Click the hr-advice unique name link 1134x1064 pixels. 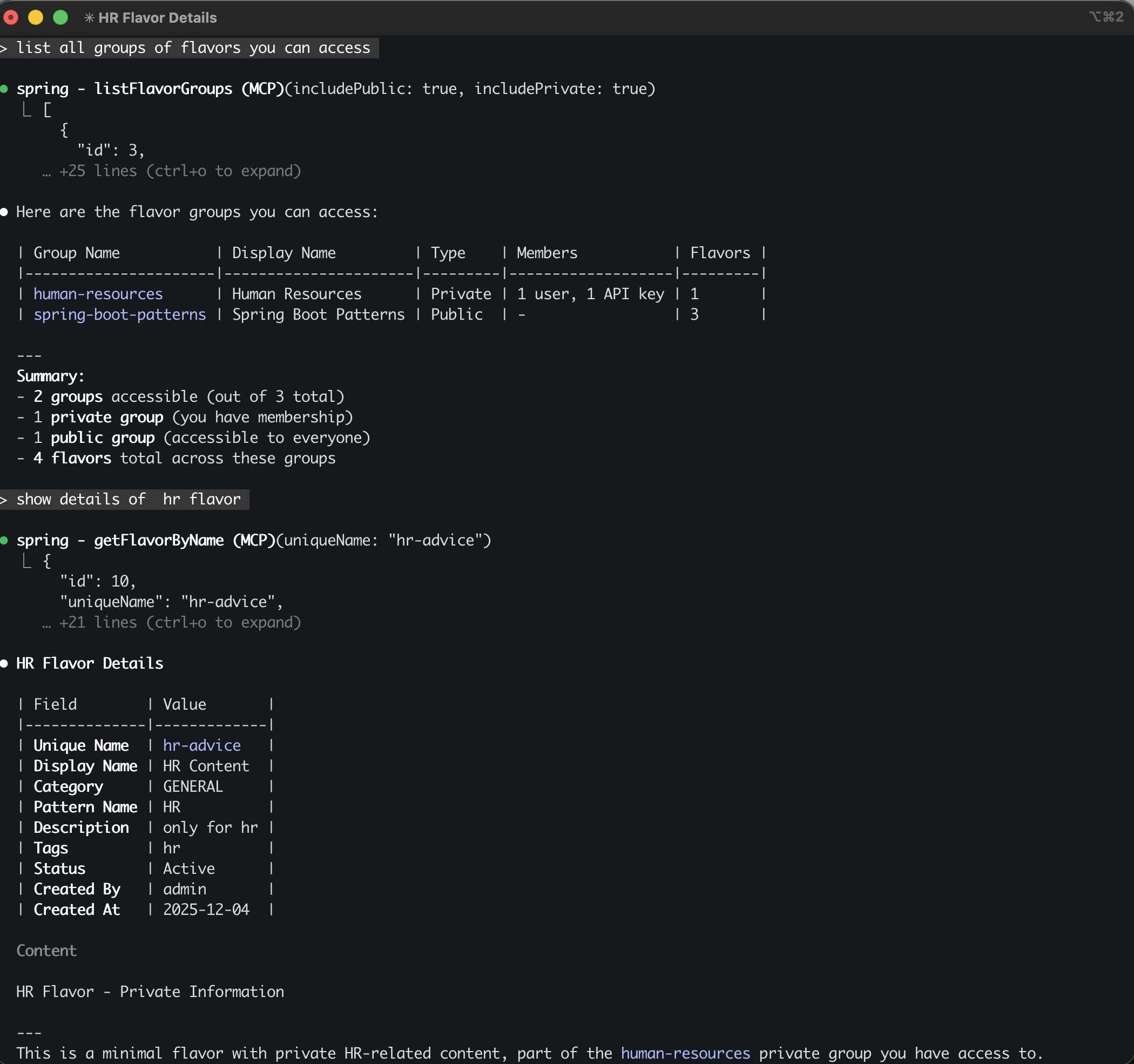tap(201, 745)
